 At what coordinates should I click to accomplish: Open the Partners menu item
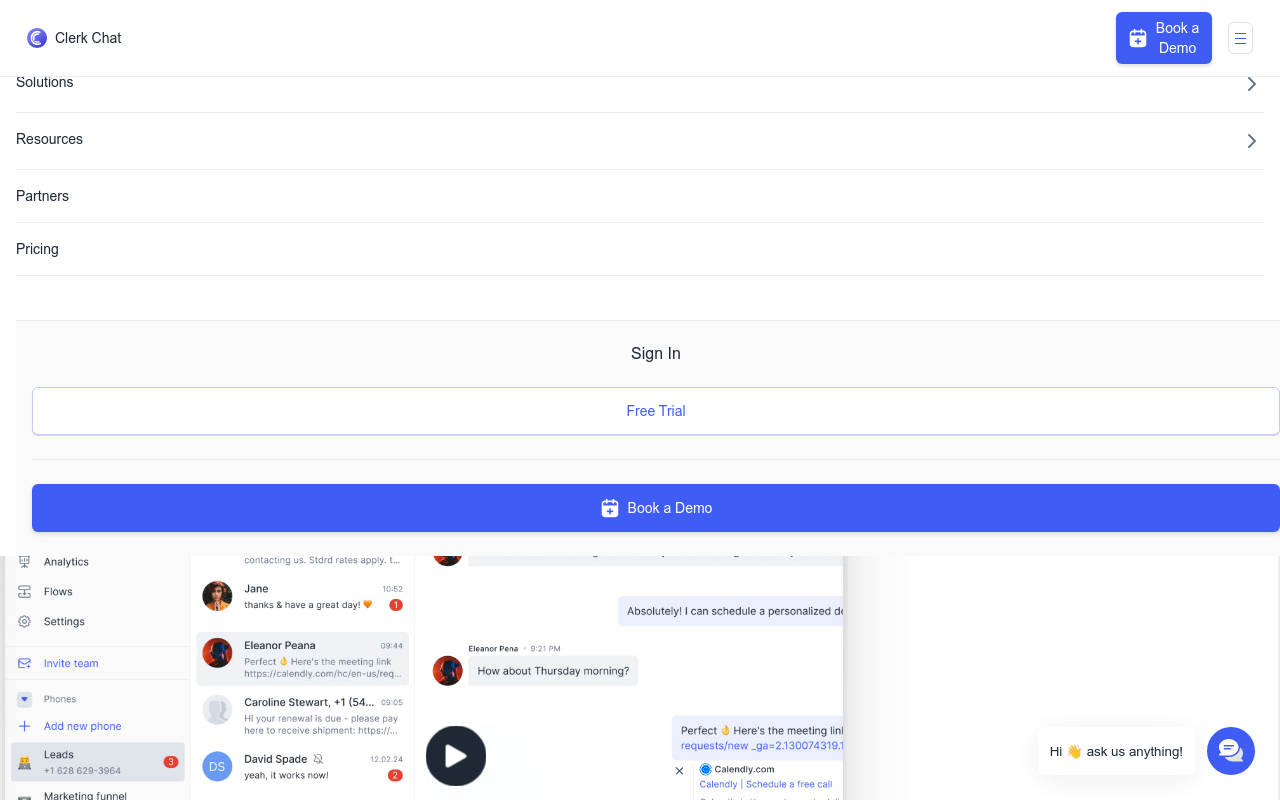[x=42, y=196]
